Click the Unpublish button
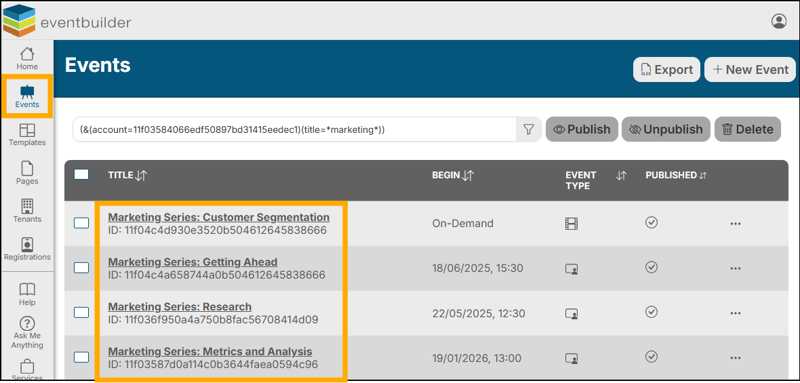This screenshot has width=800, height=383. coord(666,130)
